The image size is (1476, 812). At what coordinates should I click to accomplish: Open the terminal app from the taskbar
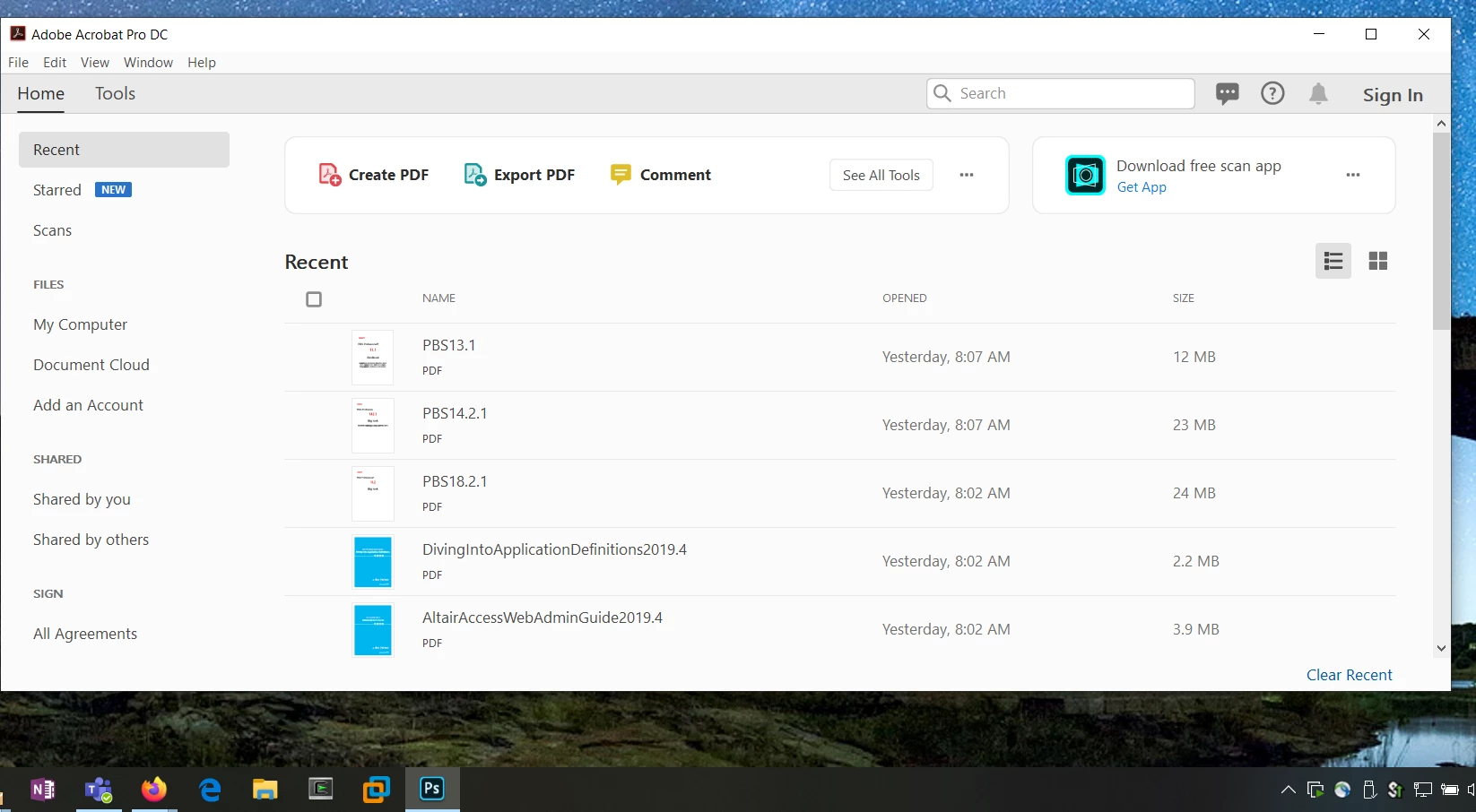tap(321, 789)
